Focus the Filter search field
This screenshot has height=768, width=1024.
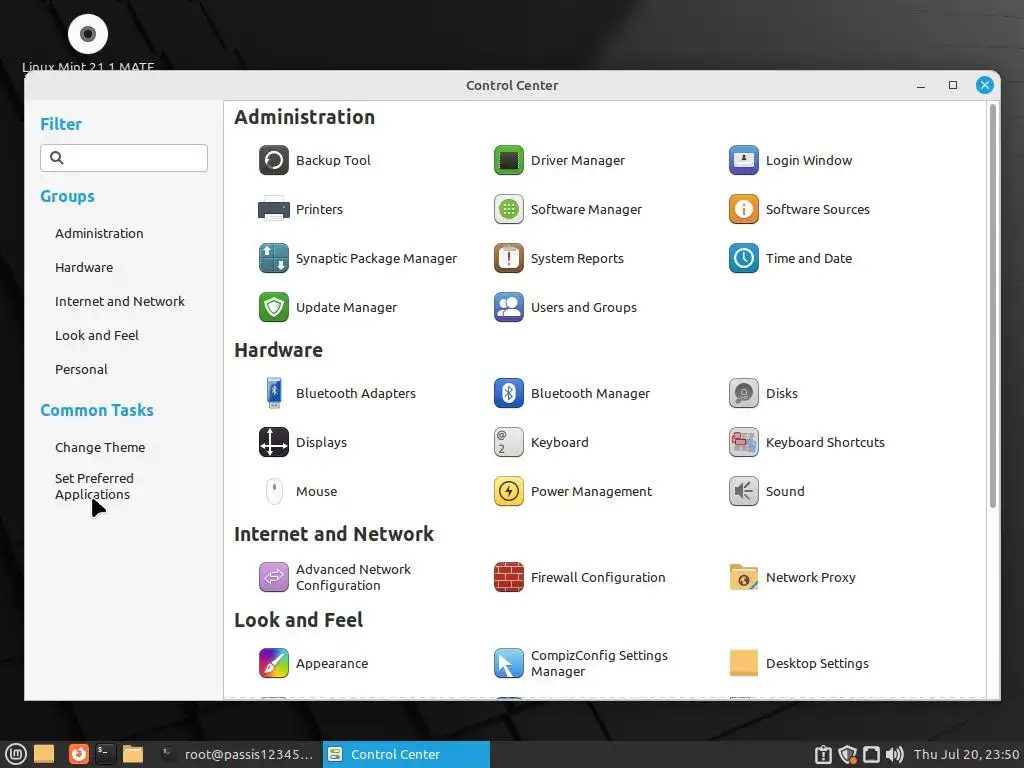[x=124, y=158]
